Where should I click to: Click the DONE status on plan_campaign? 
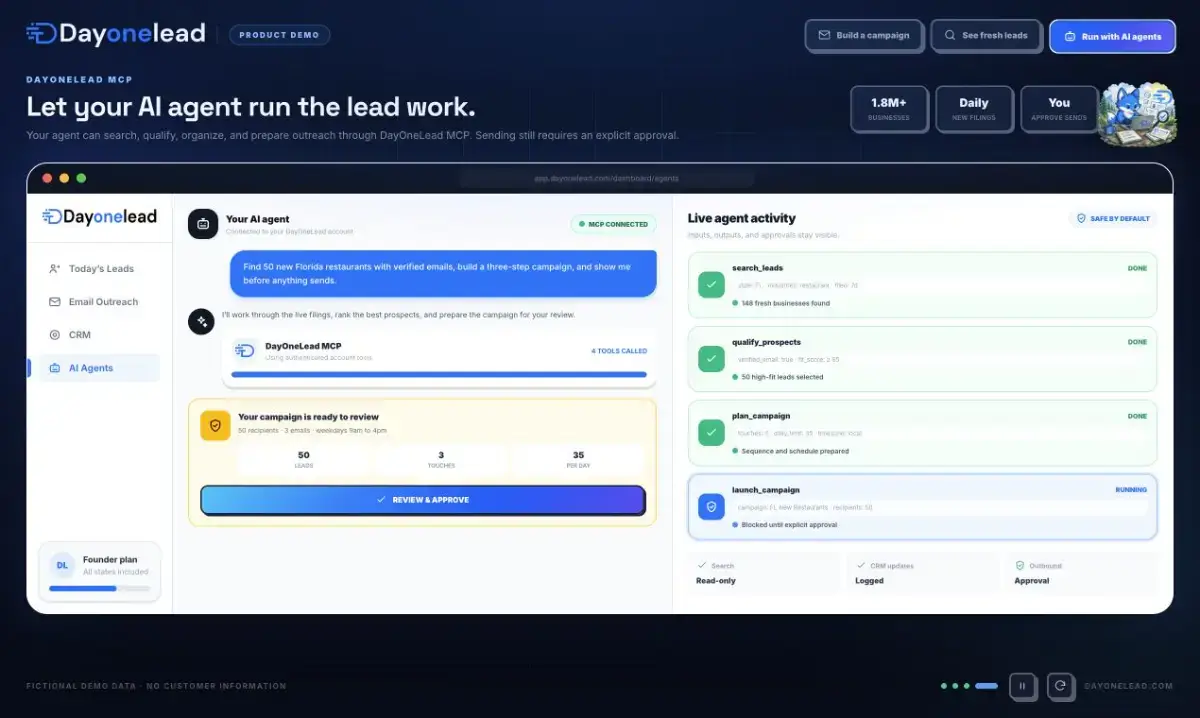click(x=1137, y=416)
